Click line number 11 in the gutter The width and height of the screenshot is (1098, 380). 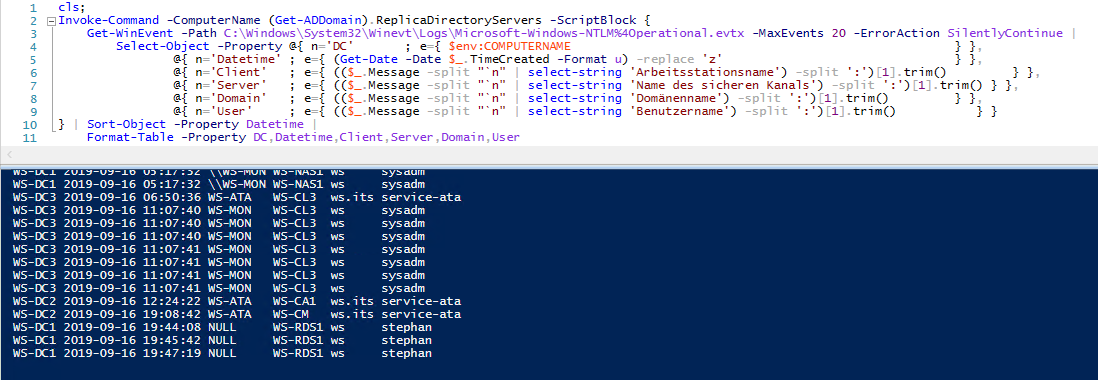29,137
